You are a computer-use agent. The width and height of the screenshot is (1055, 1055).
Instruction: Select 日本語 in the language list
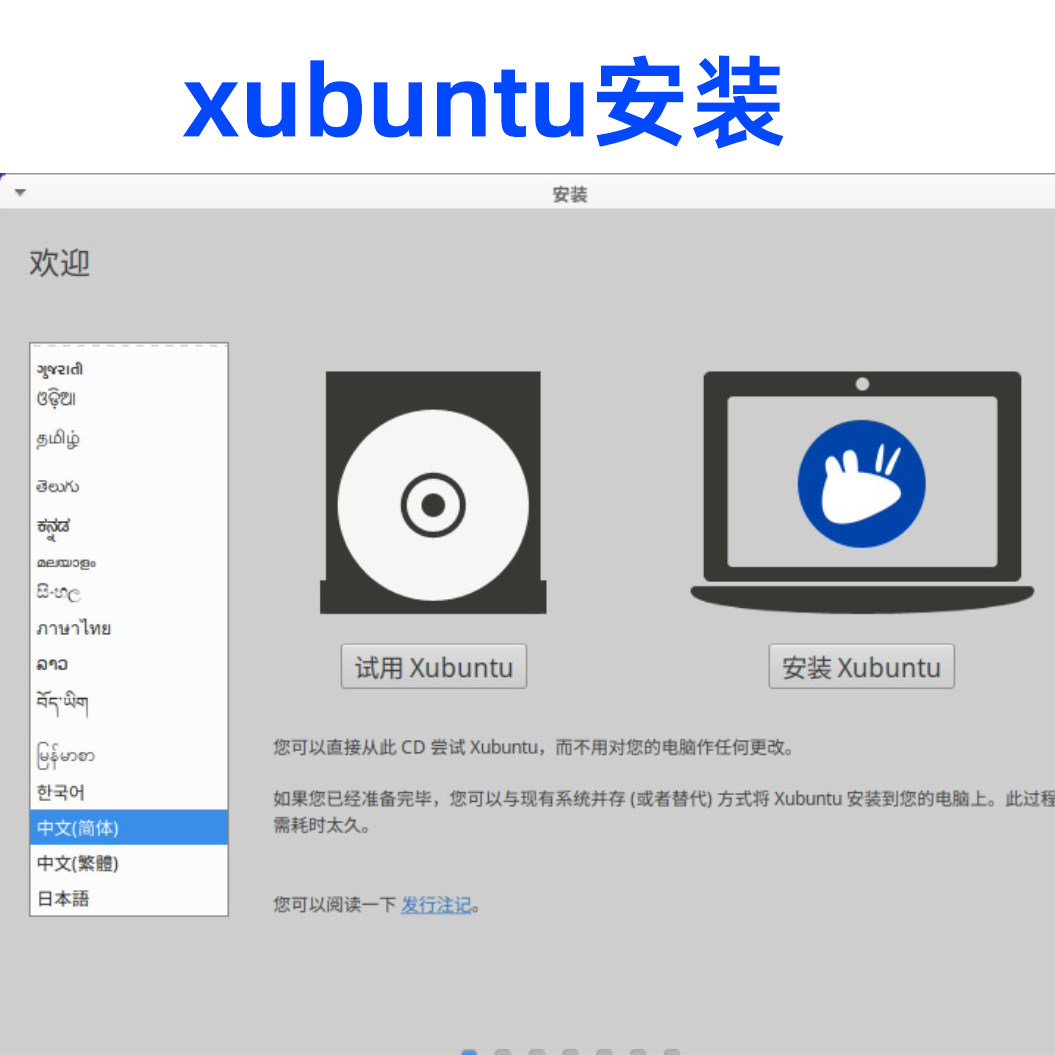(x=129, y=898)
